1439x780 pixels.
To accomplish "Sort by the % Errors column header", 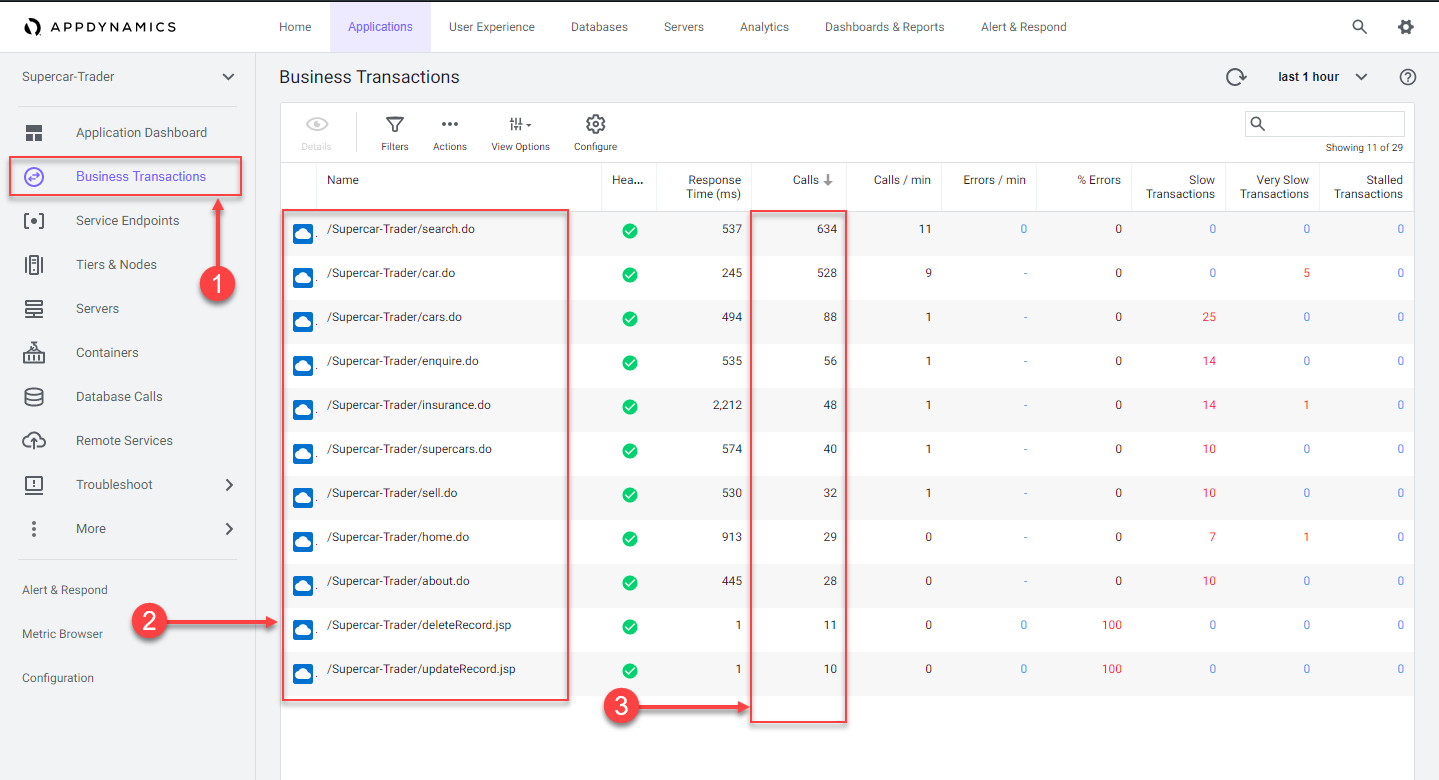I will point(1099,180).
